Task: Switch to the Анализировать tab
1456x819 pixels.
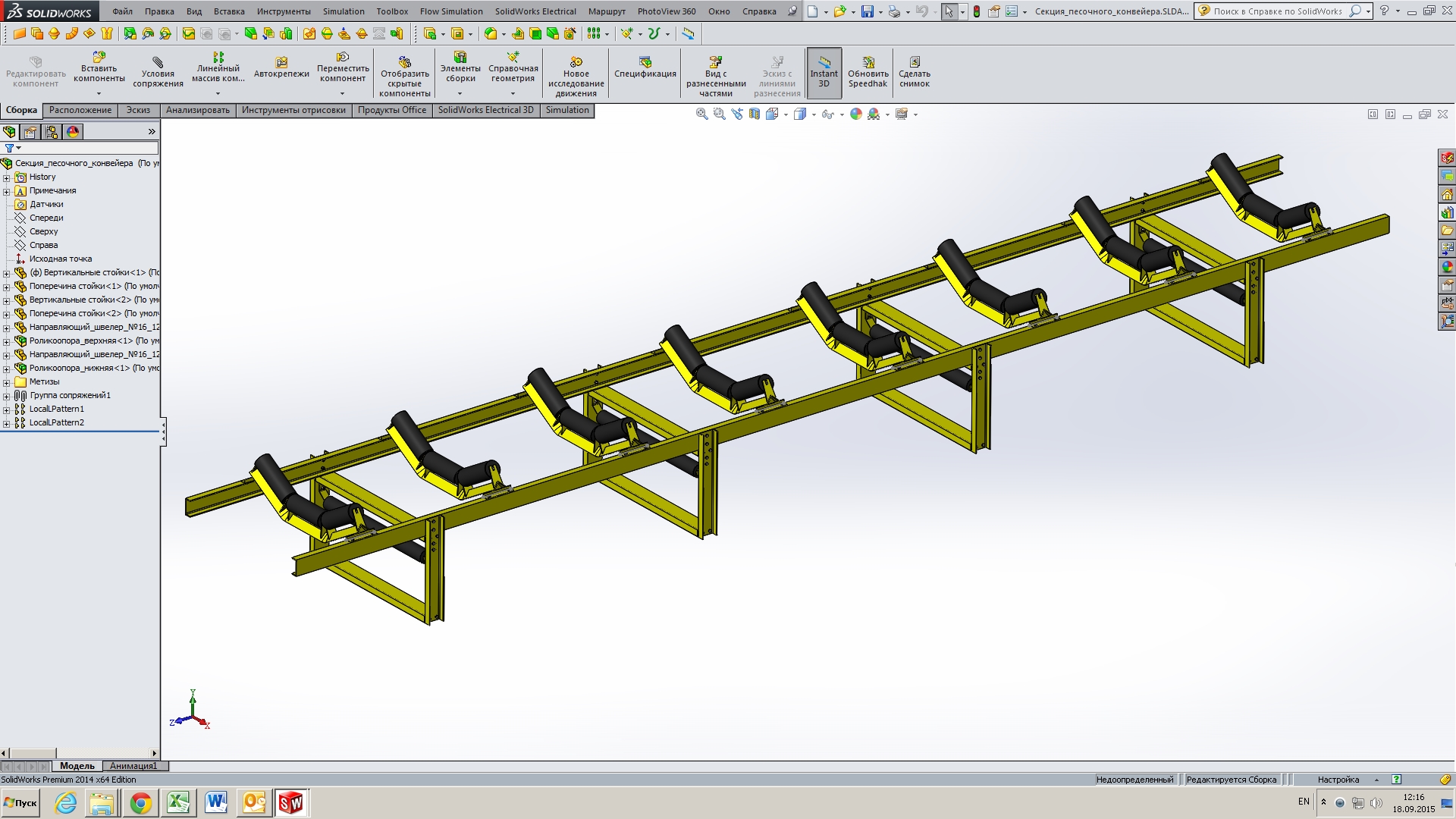Action: 198,110
